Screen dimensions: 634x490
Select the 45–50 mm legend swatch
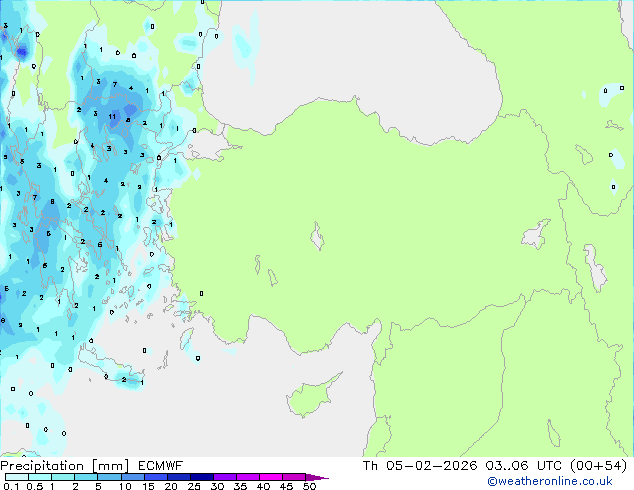point(294,477)
